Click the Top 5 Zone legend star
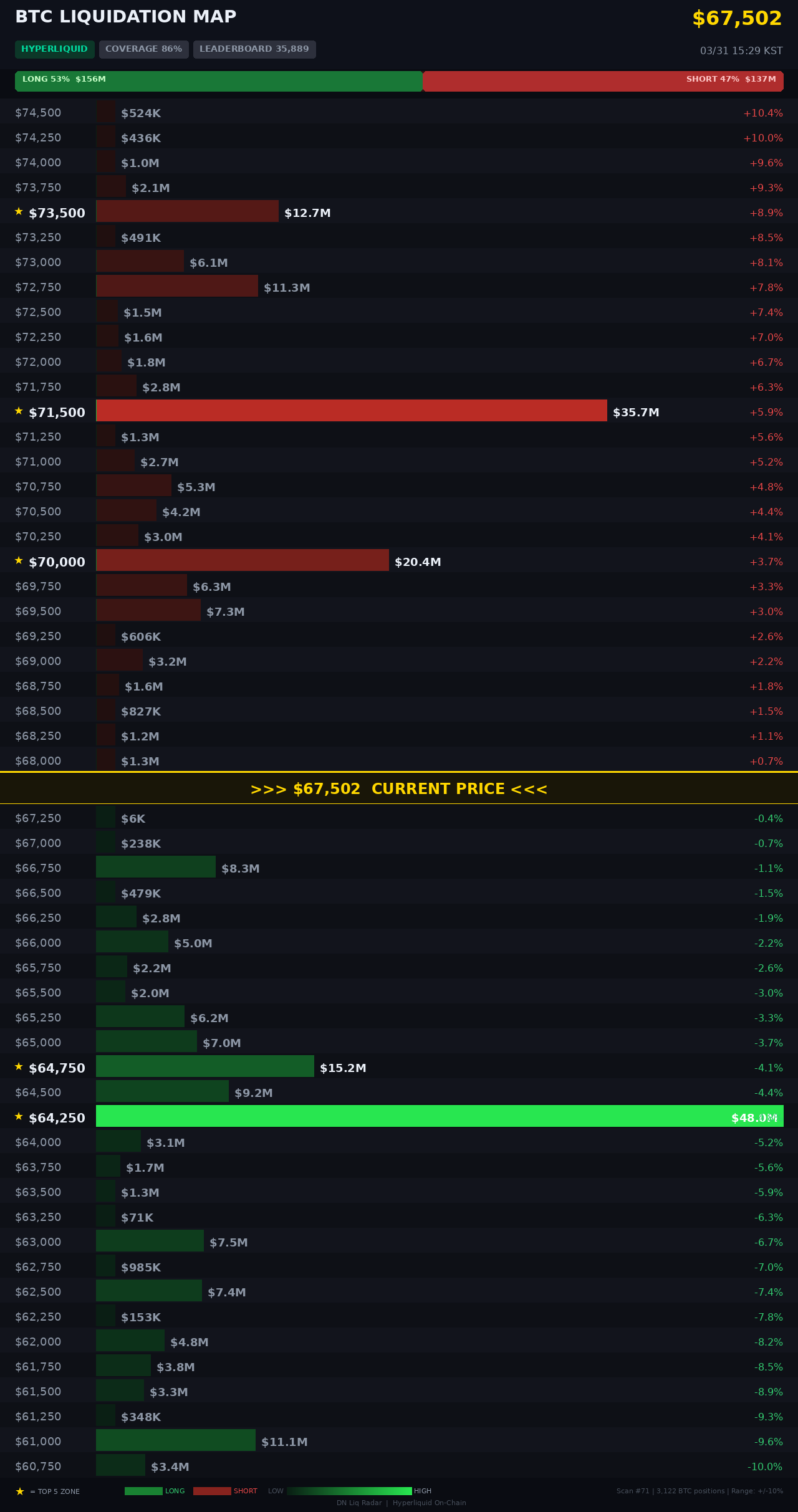Viewport: 798px width, 1512px height. (x=20, y=1491)
